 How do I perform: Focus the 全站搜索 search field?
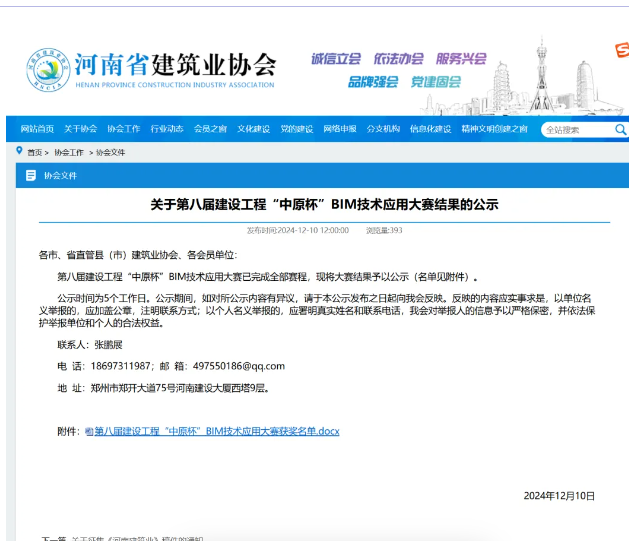point(578,130)
